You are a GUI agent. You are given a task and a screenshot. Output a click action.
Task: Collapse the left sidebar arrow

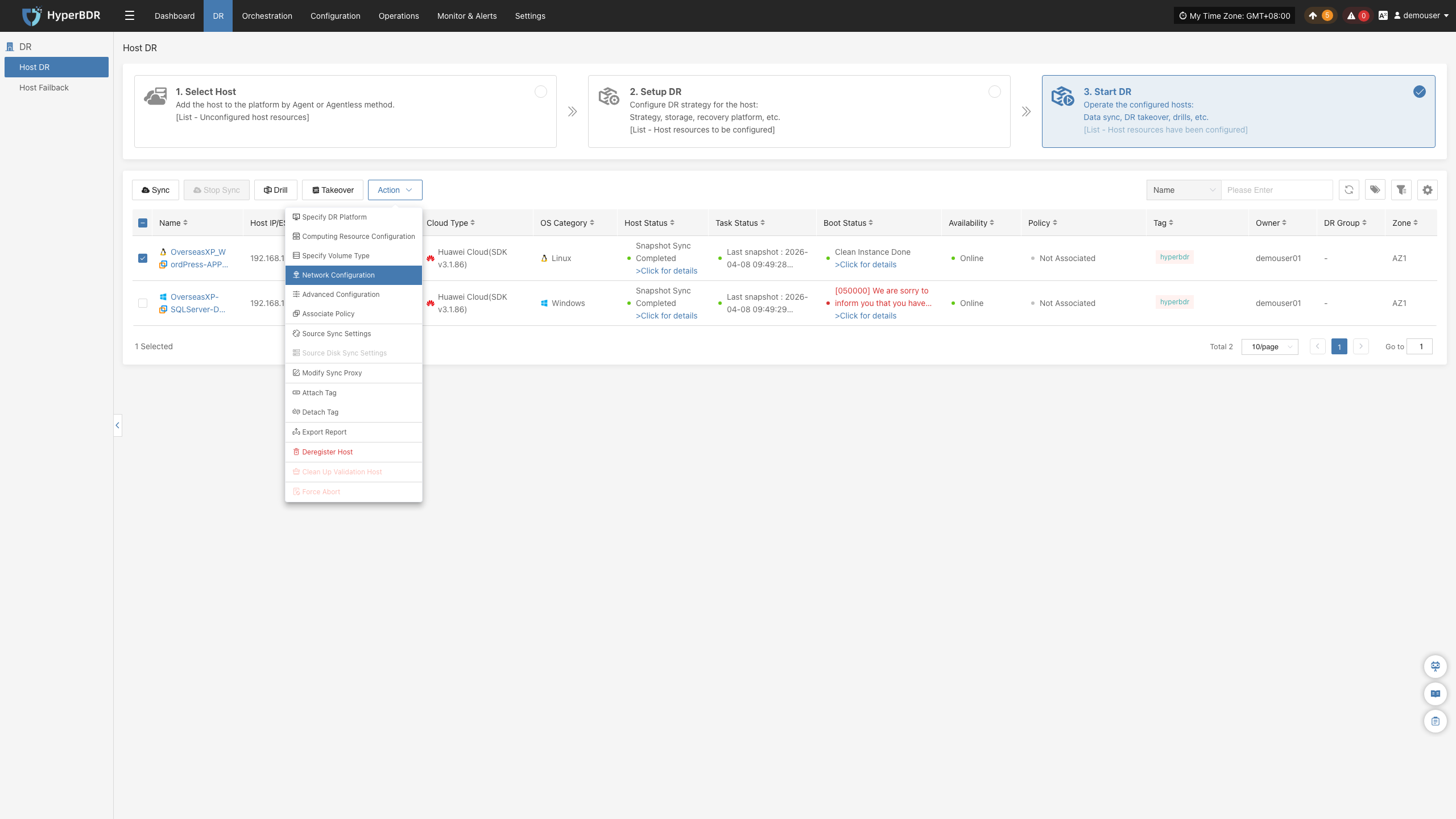[118, 425]
